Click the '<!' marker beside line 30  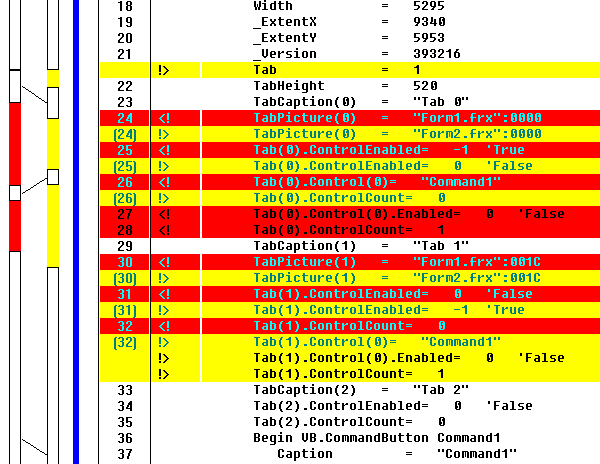coord(164,262)
